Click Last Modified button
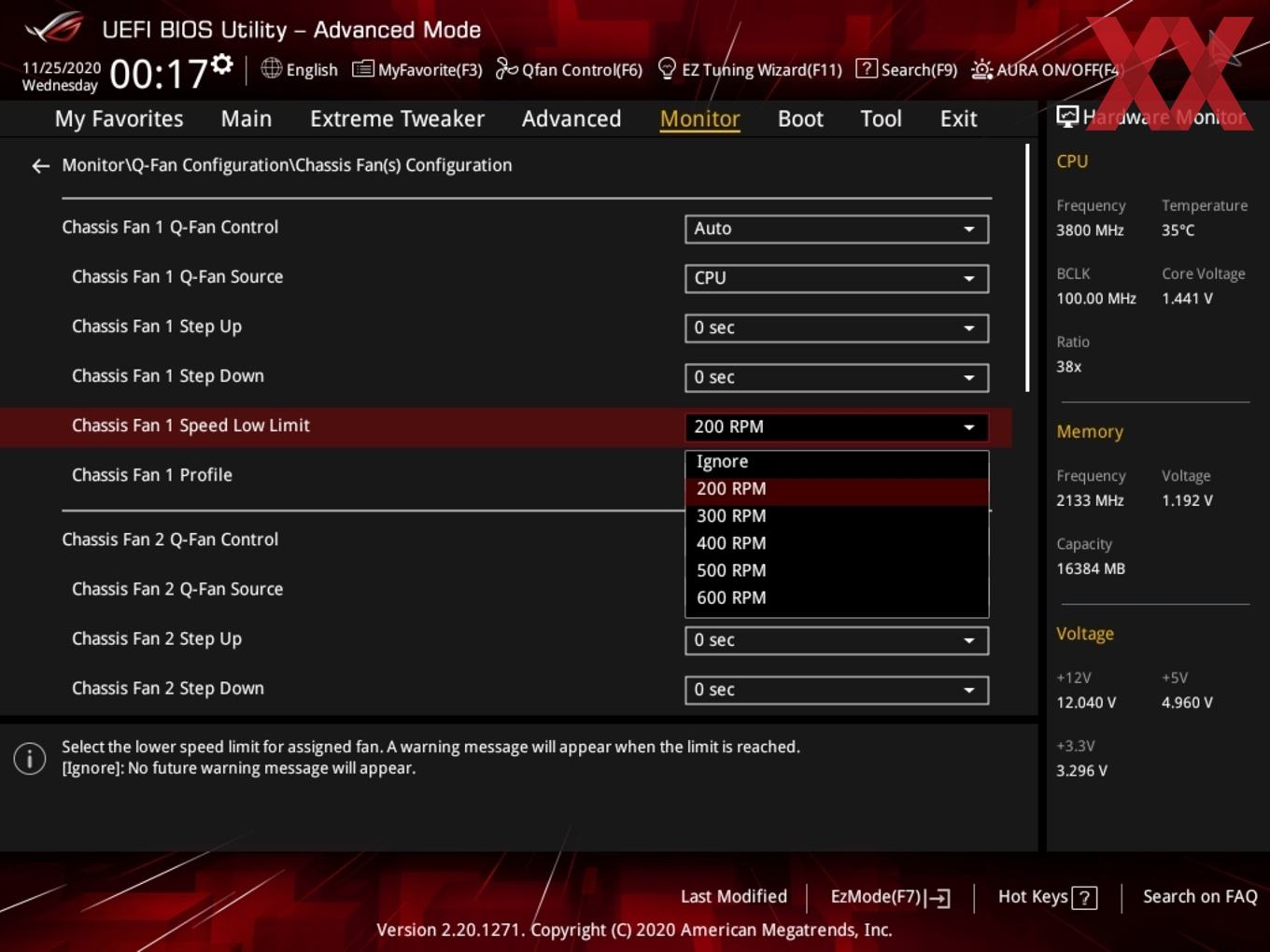This screenshot has width=1270, height=952. [x=734, y=897]
